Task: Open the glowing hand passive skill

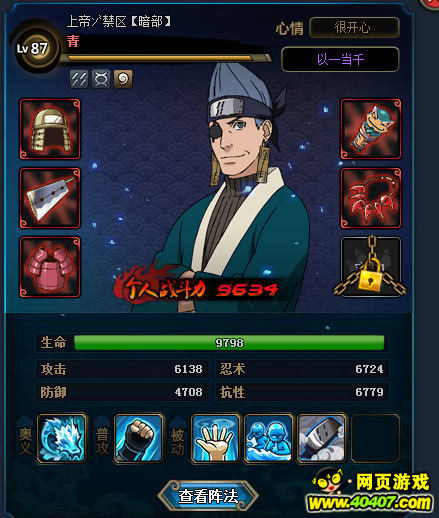Action: 215,438
